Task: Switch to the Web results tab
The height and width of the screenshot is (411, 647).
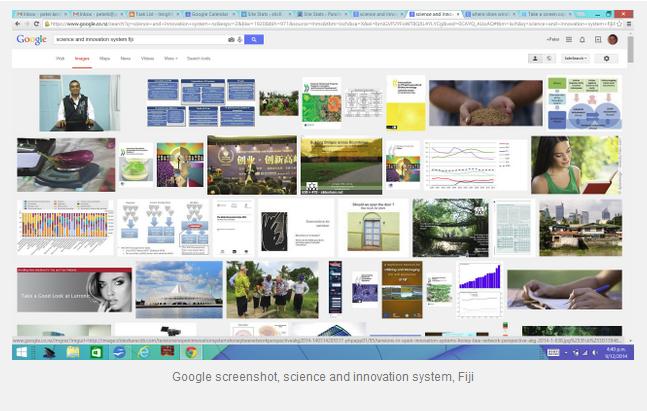Action: (x=59, y=58)
